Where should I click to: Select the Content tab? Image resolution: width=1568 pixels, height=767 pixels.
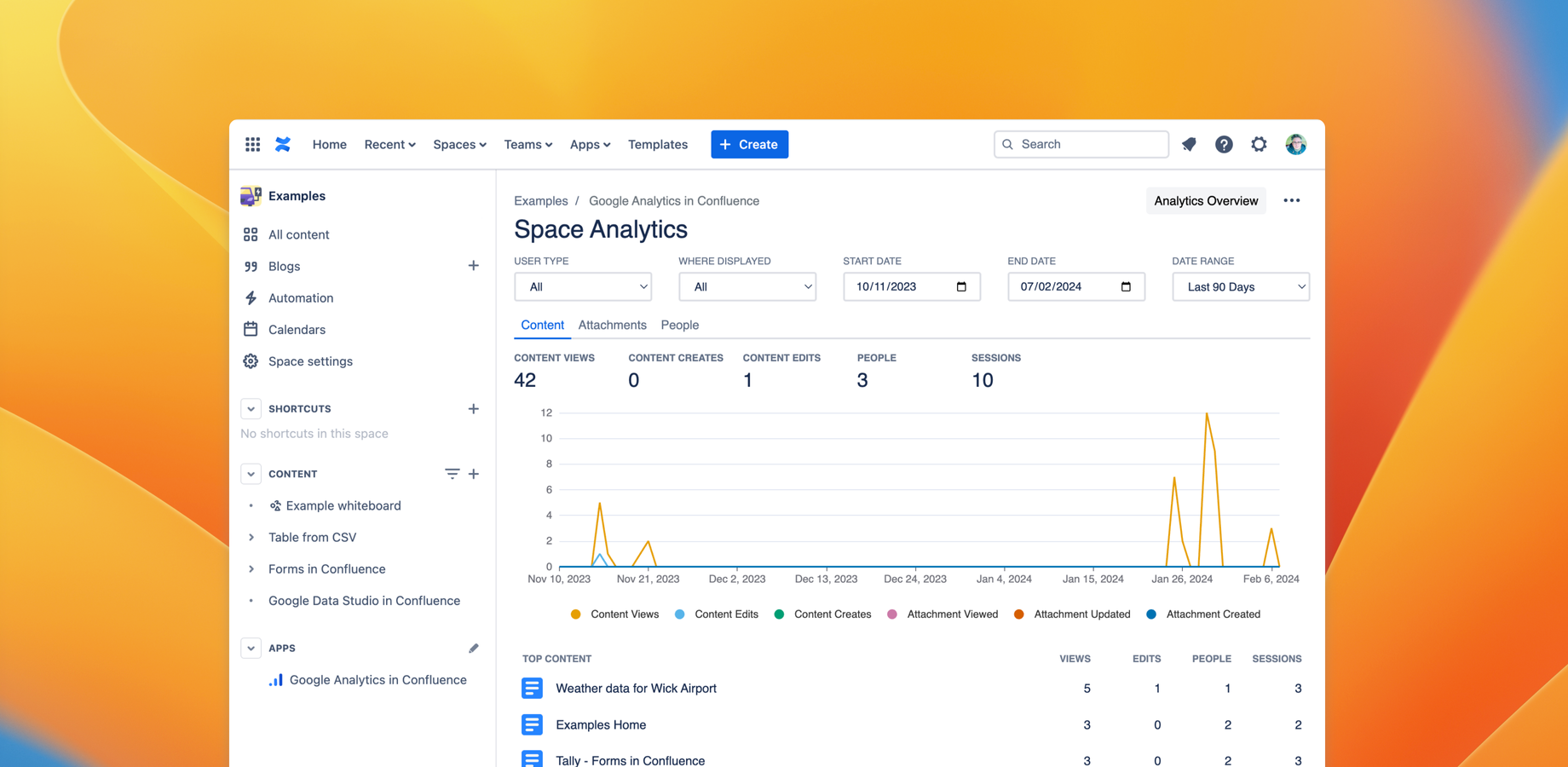[x=542, y=325]
